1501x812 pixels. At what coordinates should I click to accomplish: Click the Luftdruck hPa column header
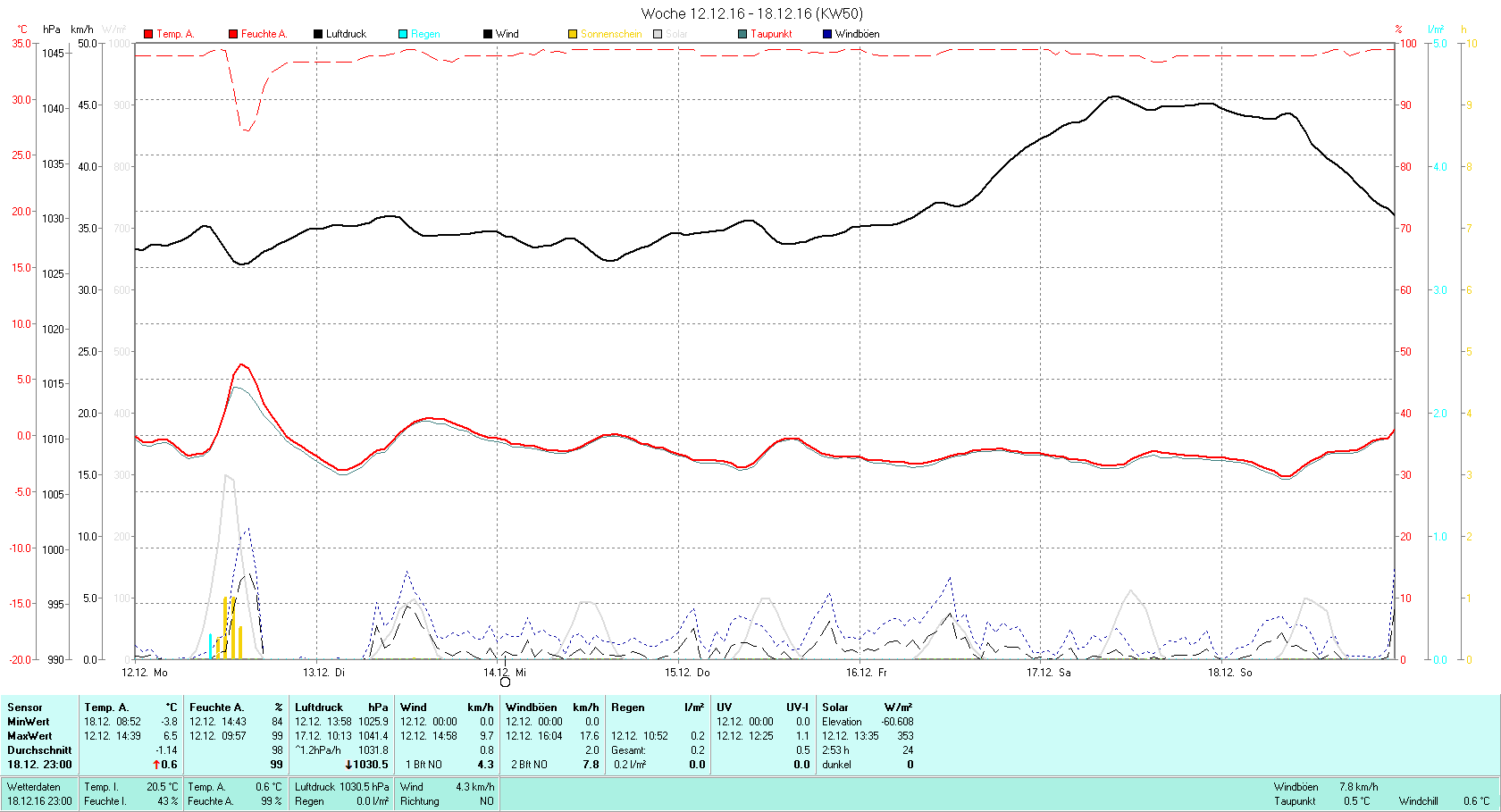[341, 707]
